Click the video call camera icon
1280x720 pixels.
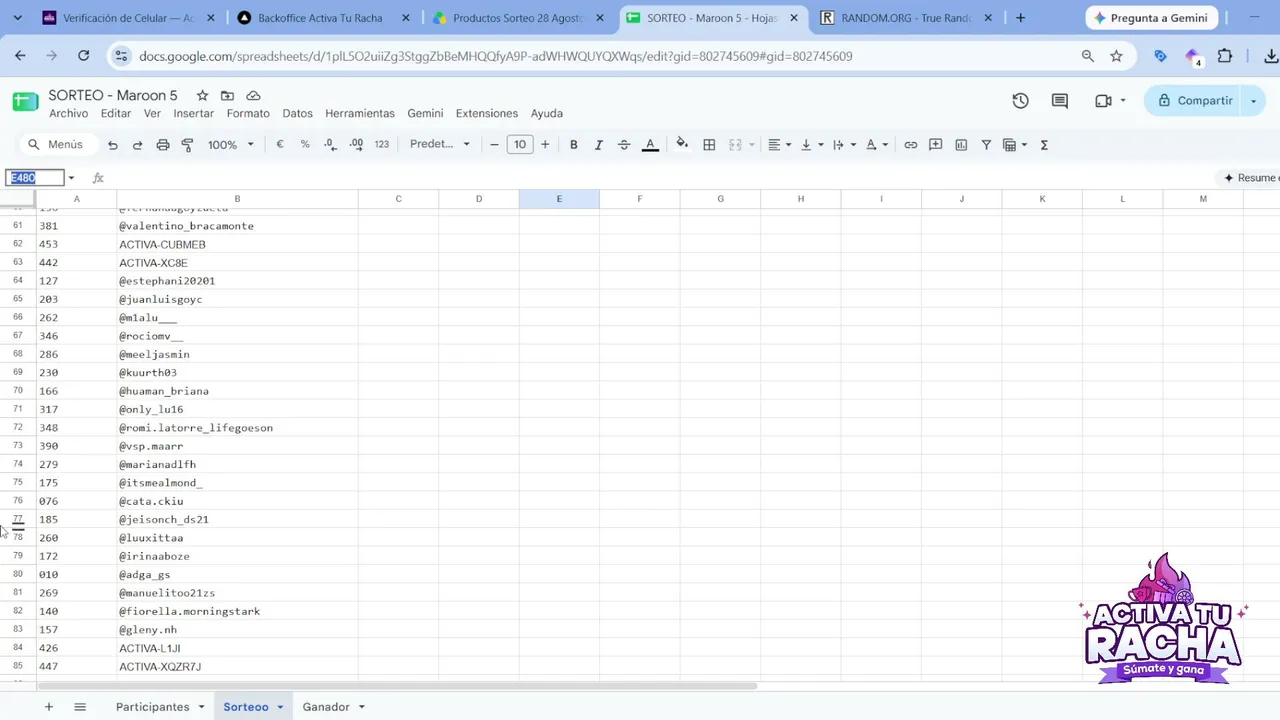[x=1103, y=101]
